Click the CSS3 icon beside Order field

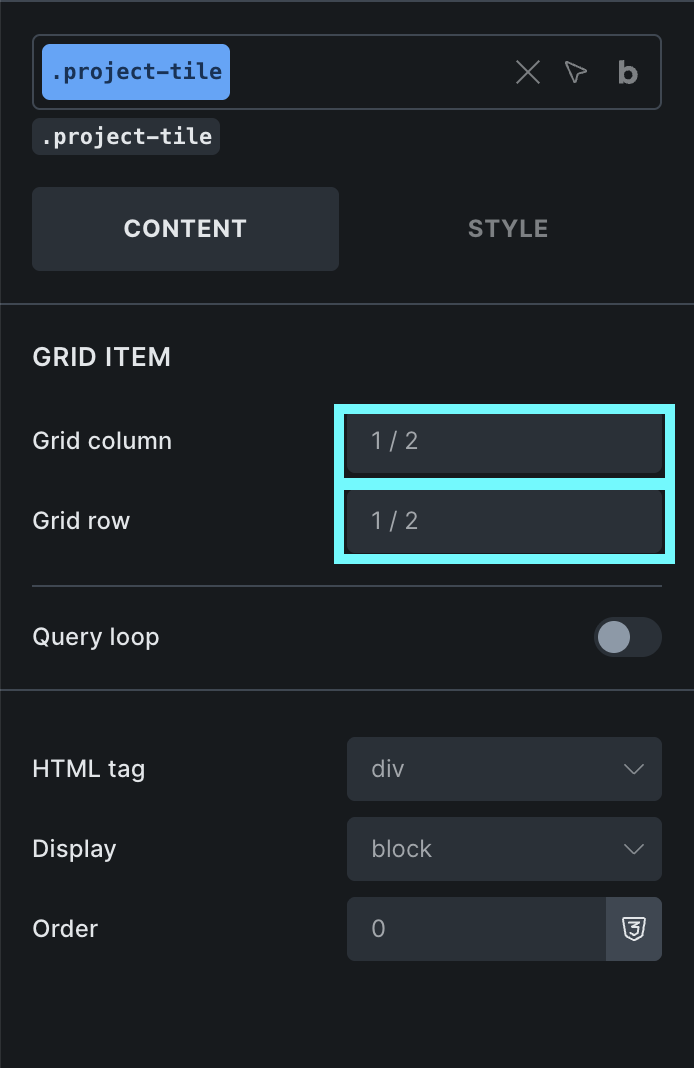point(633,929)
